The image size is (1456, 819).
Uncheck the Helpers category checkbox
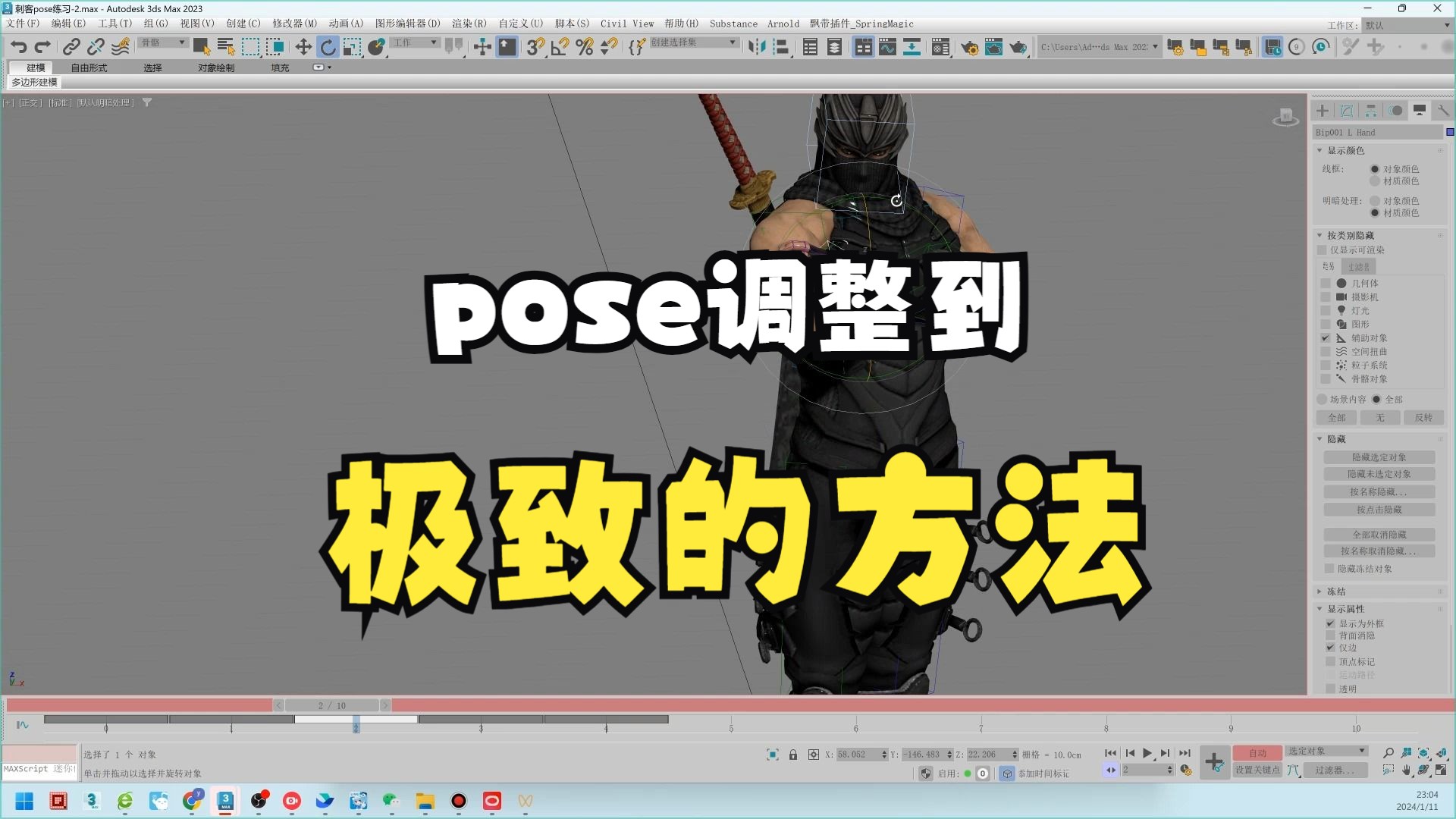coord(1326,337)
